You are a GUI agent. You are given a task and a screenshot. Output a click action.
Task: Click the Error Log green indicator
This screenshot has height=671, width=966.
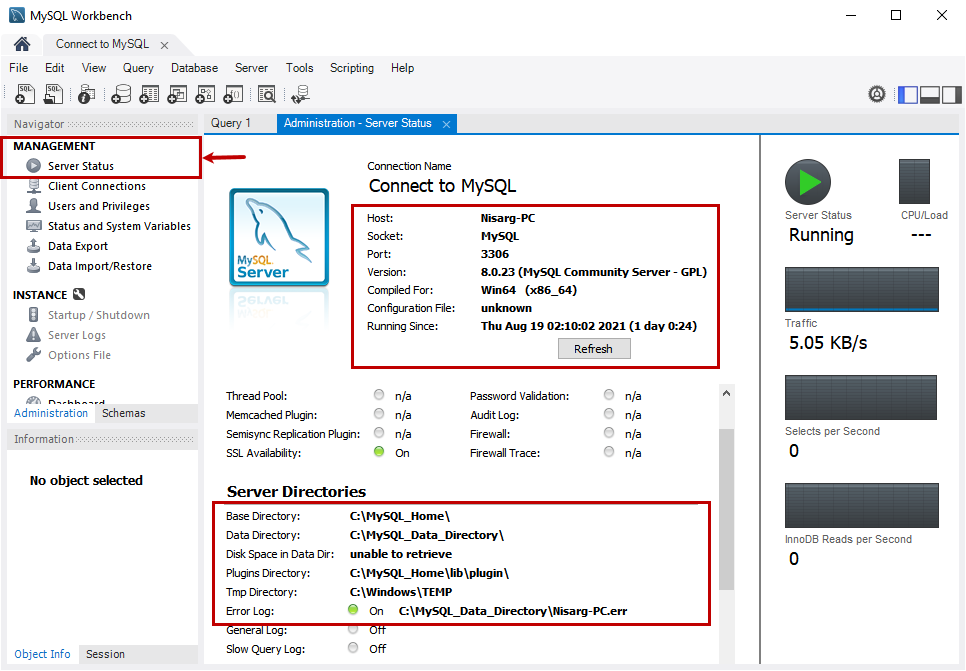pos(353,609)
